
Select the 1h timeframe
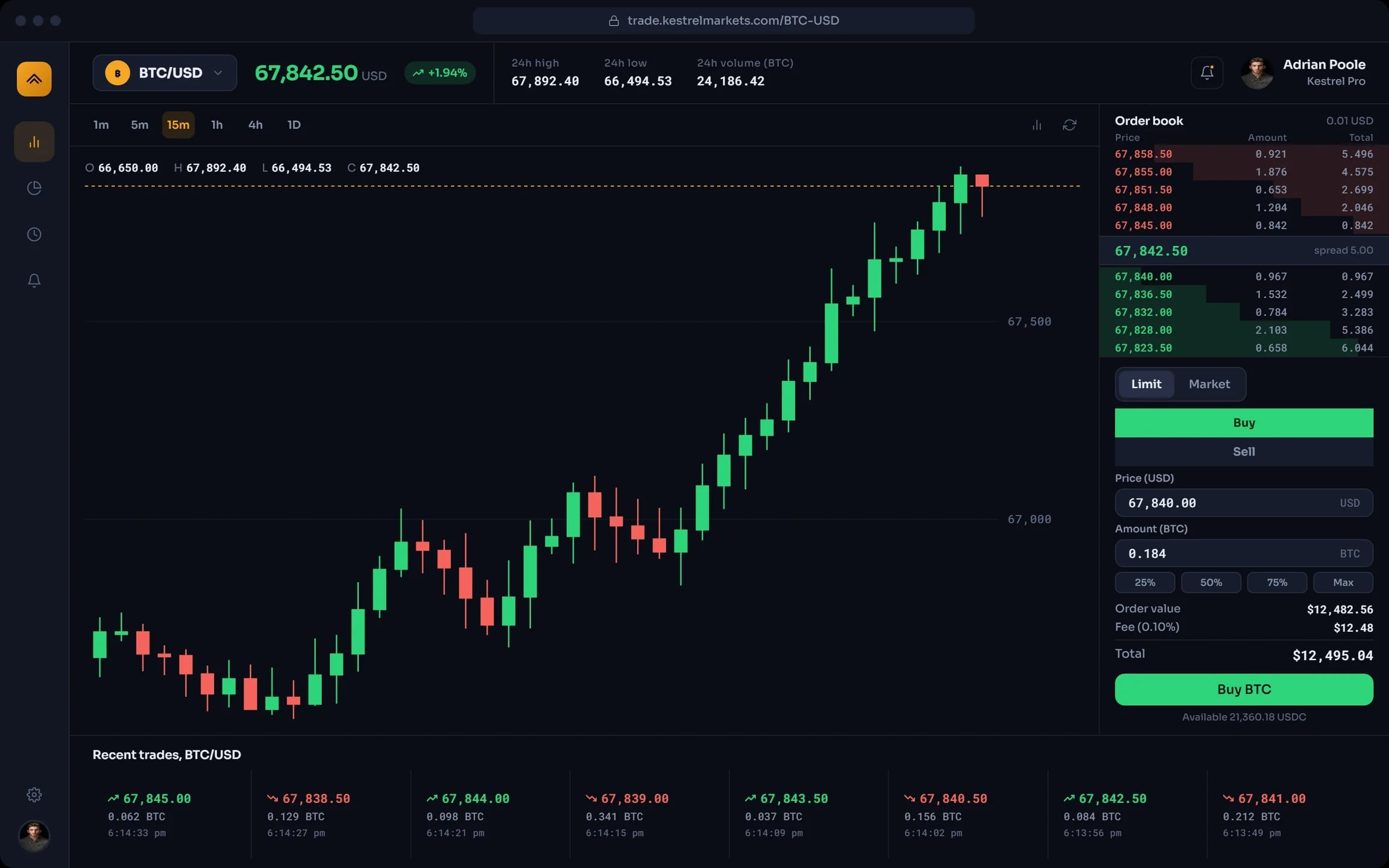tap(217, 125)
